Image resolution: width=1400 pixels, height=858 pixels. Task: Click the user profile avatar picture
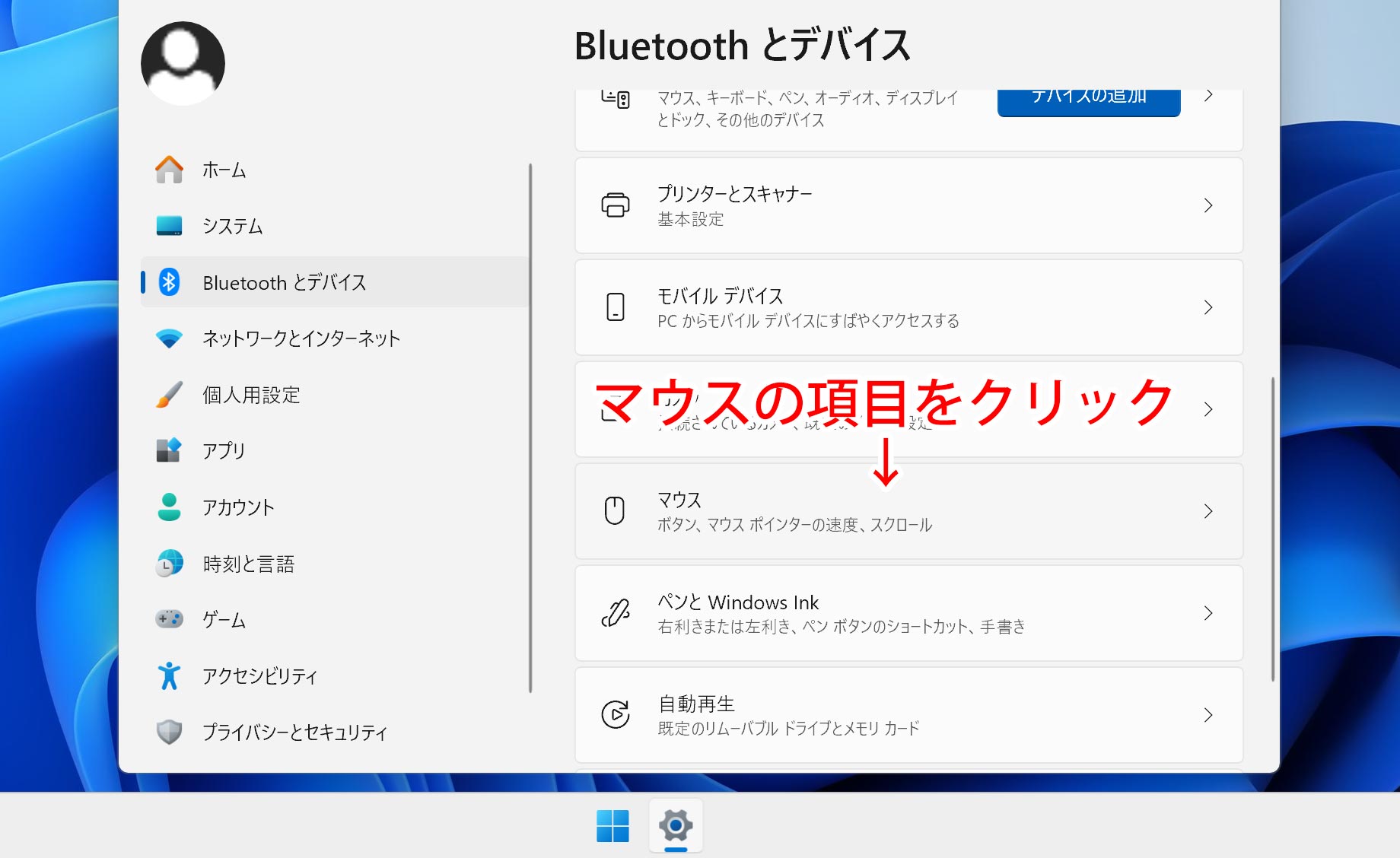(x=183, y=63)
